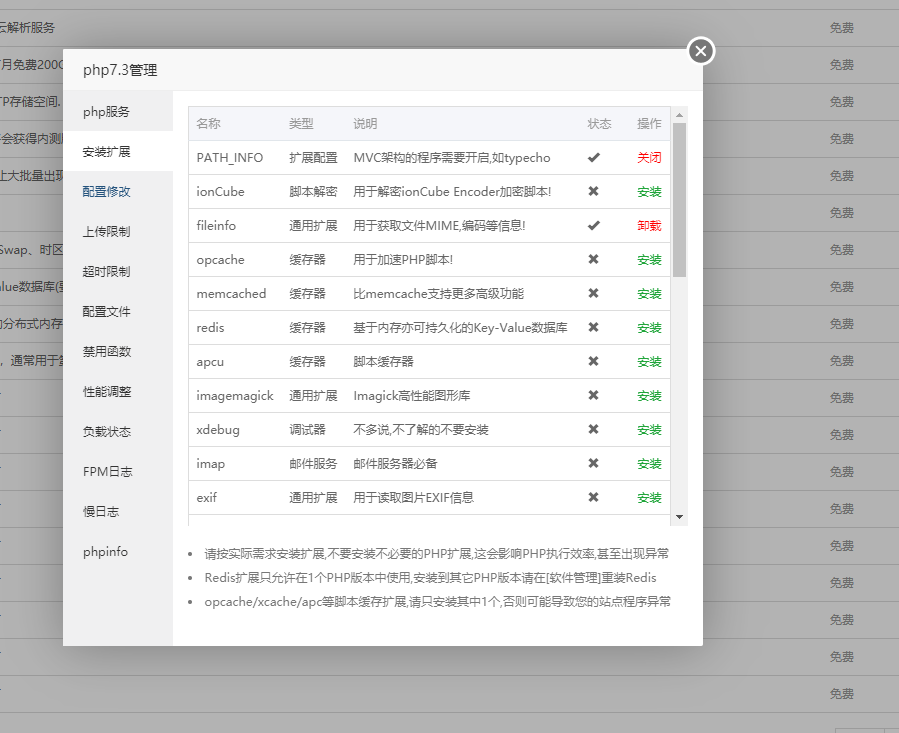The height and width of the screenshot is (733, 899).
Task: Uninstall the fileinfo extension
Action: [x=649, y=225]
